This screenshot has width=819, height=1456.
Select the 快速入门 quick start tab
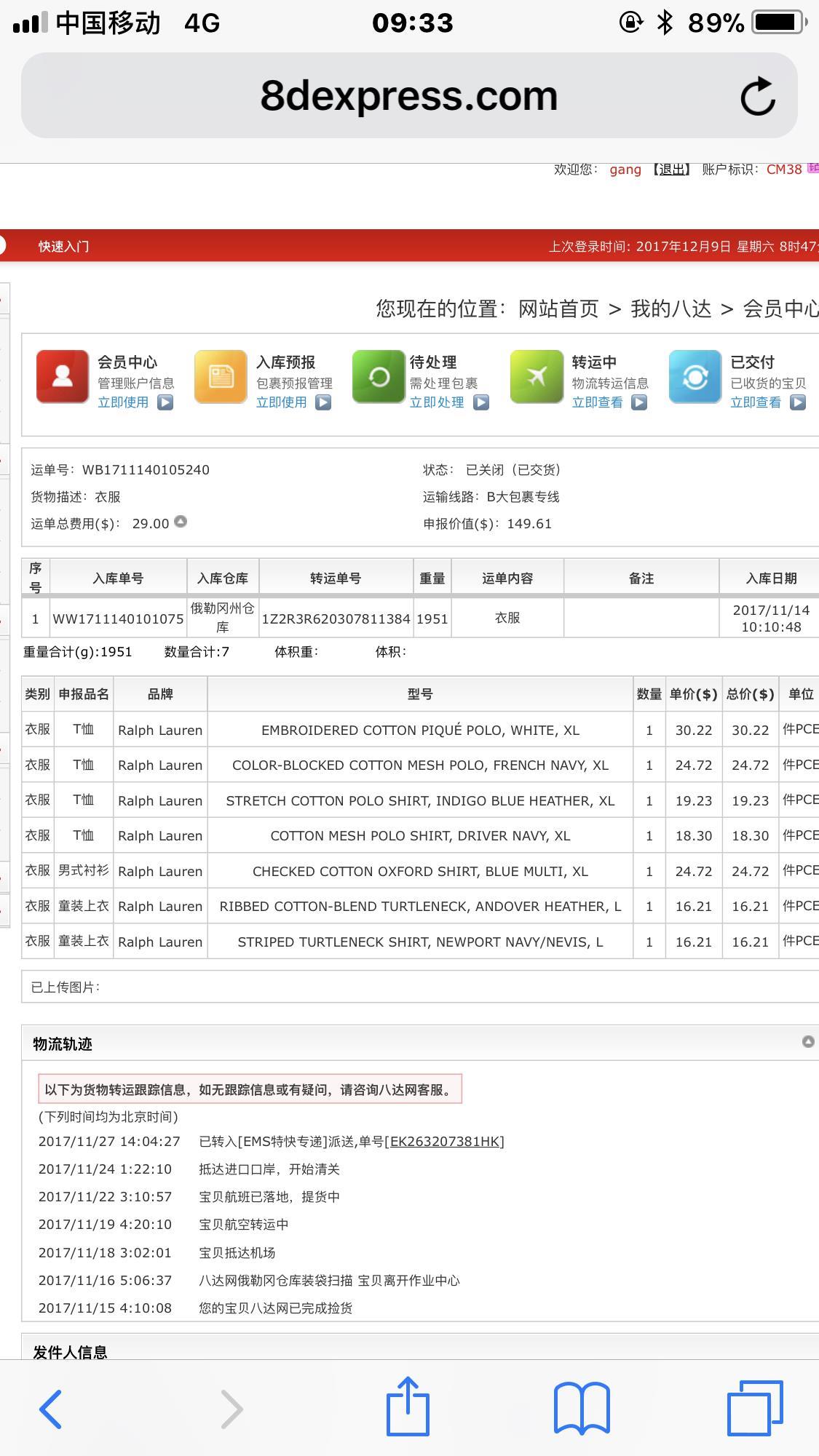(64, 246)
